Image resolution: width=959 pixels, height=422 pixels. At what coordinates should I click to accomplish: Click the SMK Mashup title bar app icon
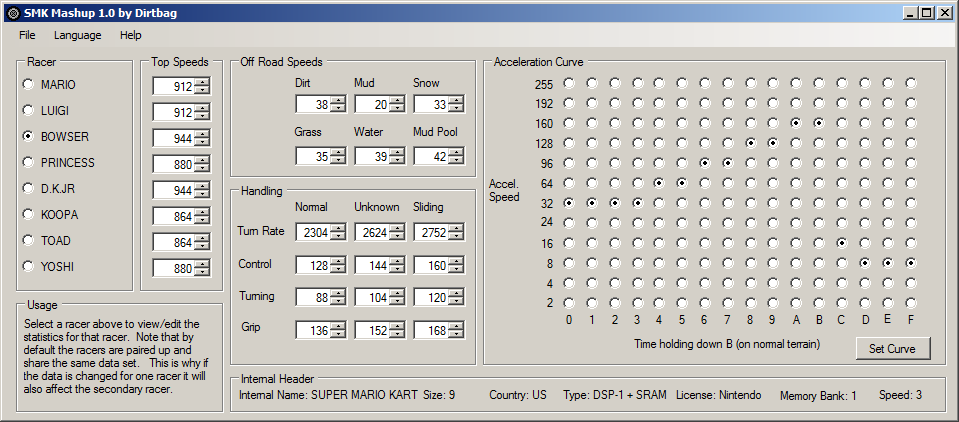click(13, 12)
